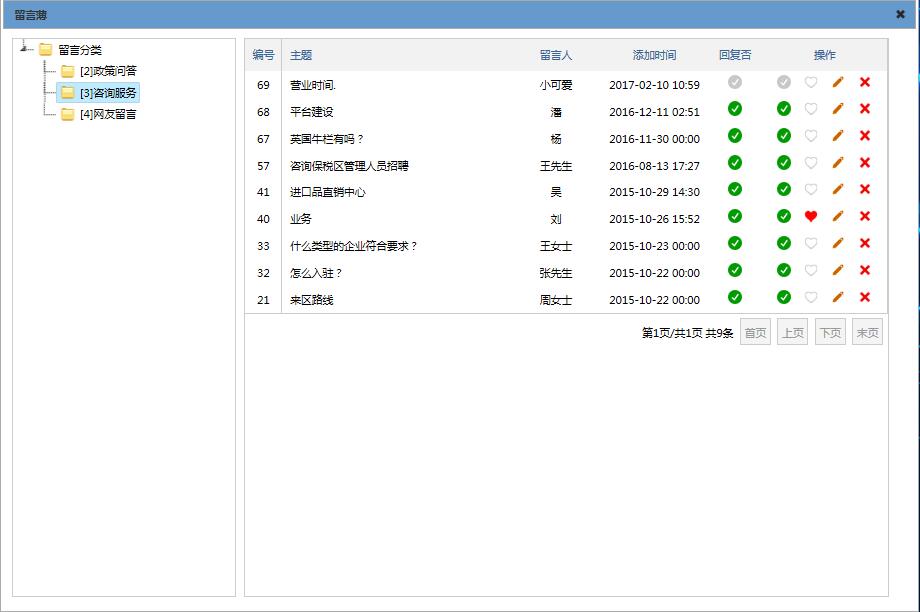This screenshot has width=920, height=612.
Task: Click the 下页 pagination button
Action: click(x=830, y=333)
